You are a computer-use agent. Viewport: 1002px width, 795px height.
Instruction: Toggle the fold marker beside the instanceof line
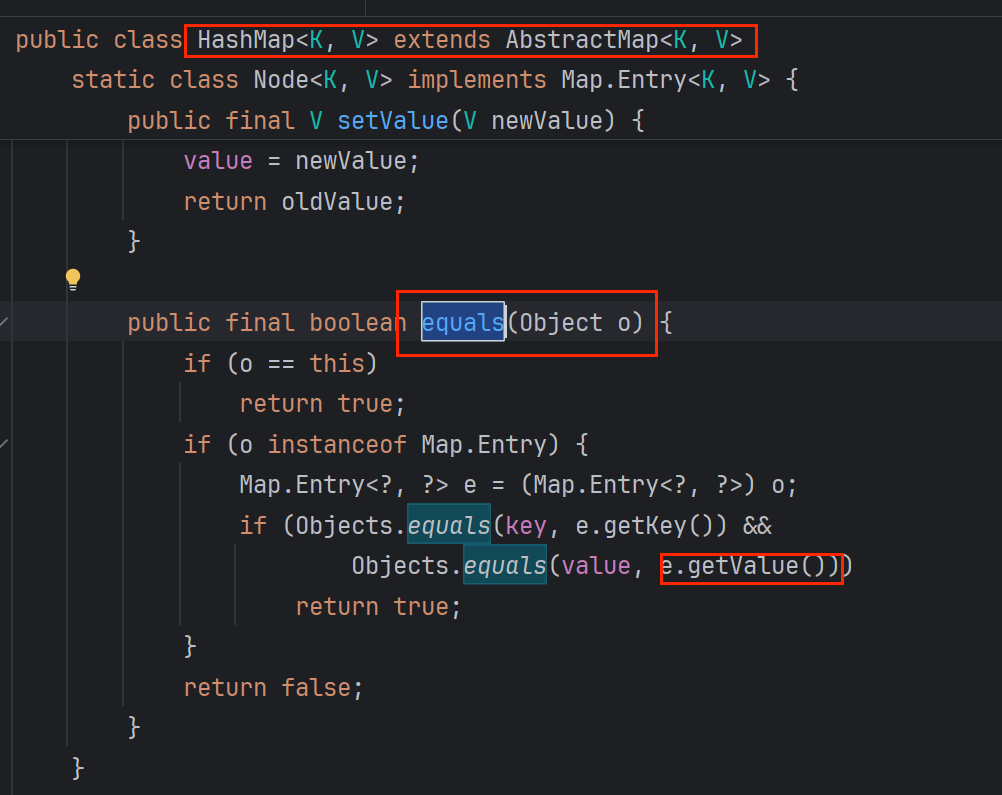6,443
